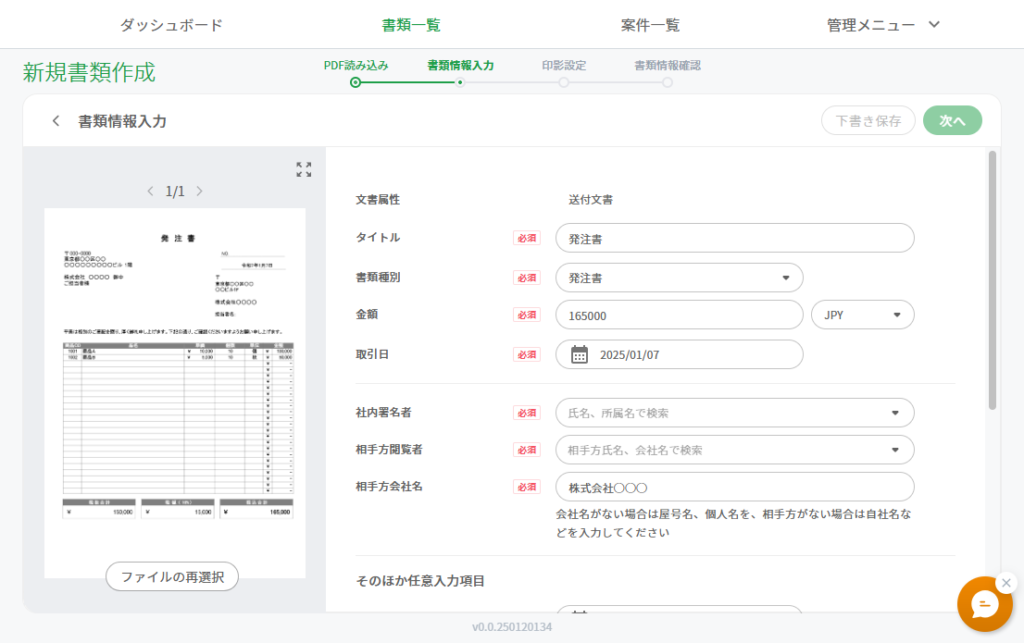Go to next PDF page arrow
Image resolution: width=1024 pixels, height=643 pixels.
200,191
